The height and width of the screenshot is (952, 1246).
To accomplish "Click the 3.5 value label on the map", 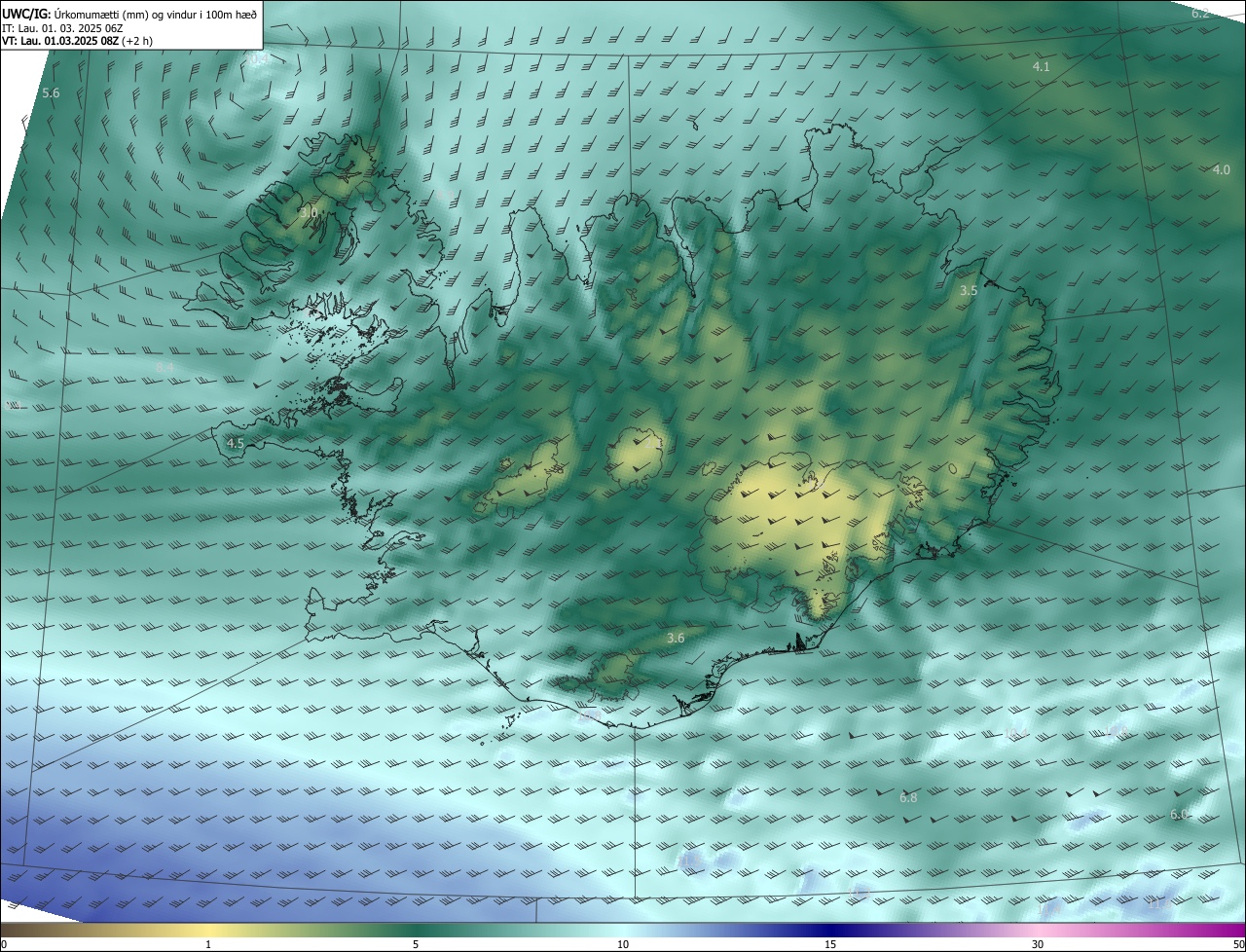I will pos(969,291).
